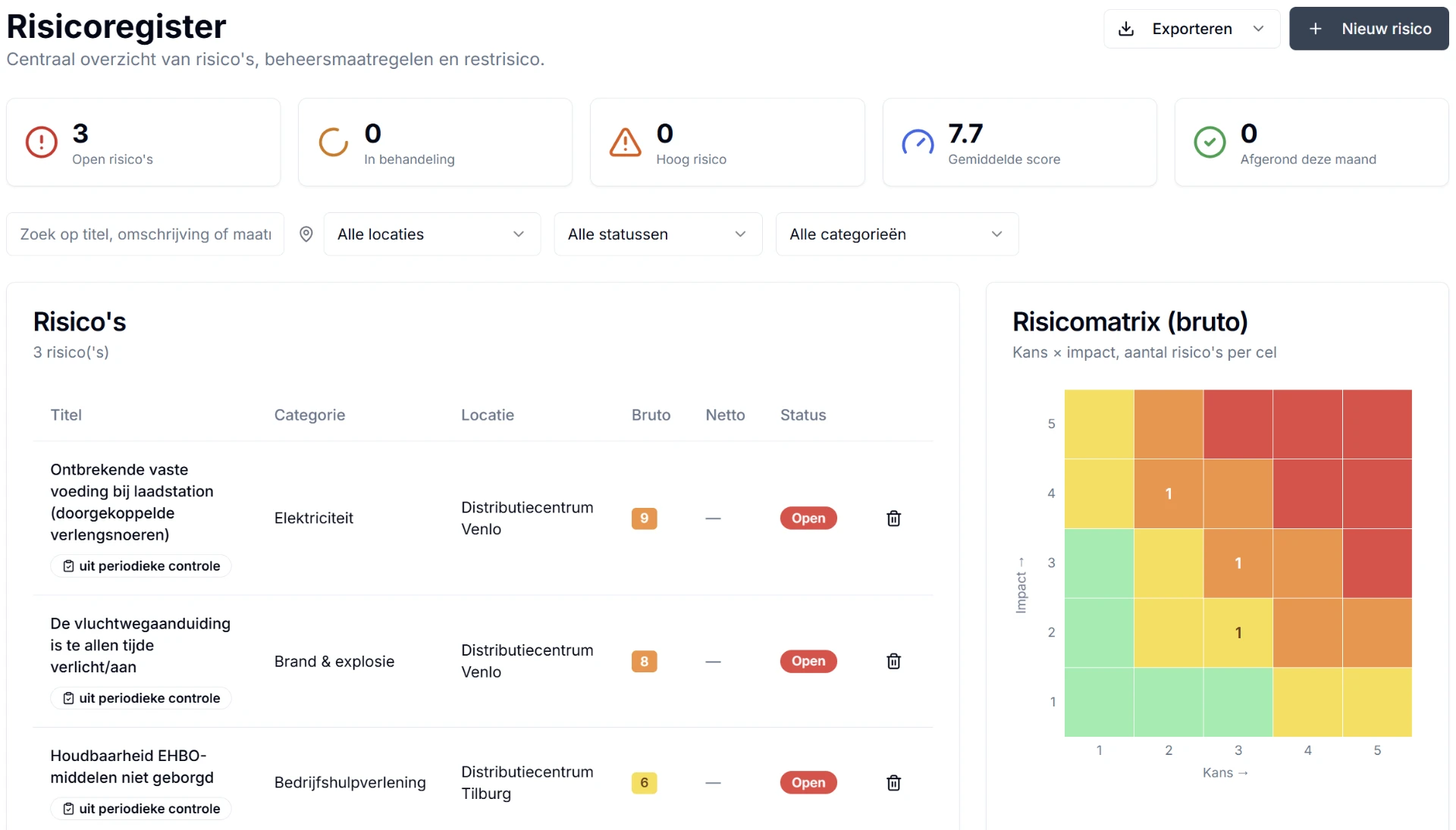
Task: Click the Netto column header
Action: click(x=725, y=415)
